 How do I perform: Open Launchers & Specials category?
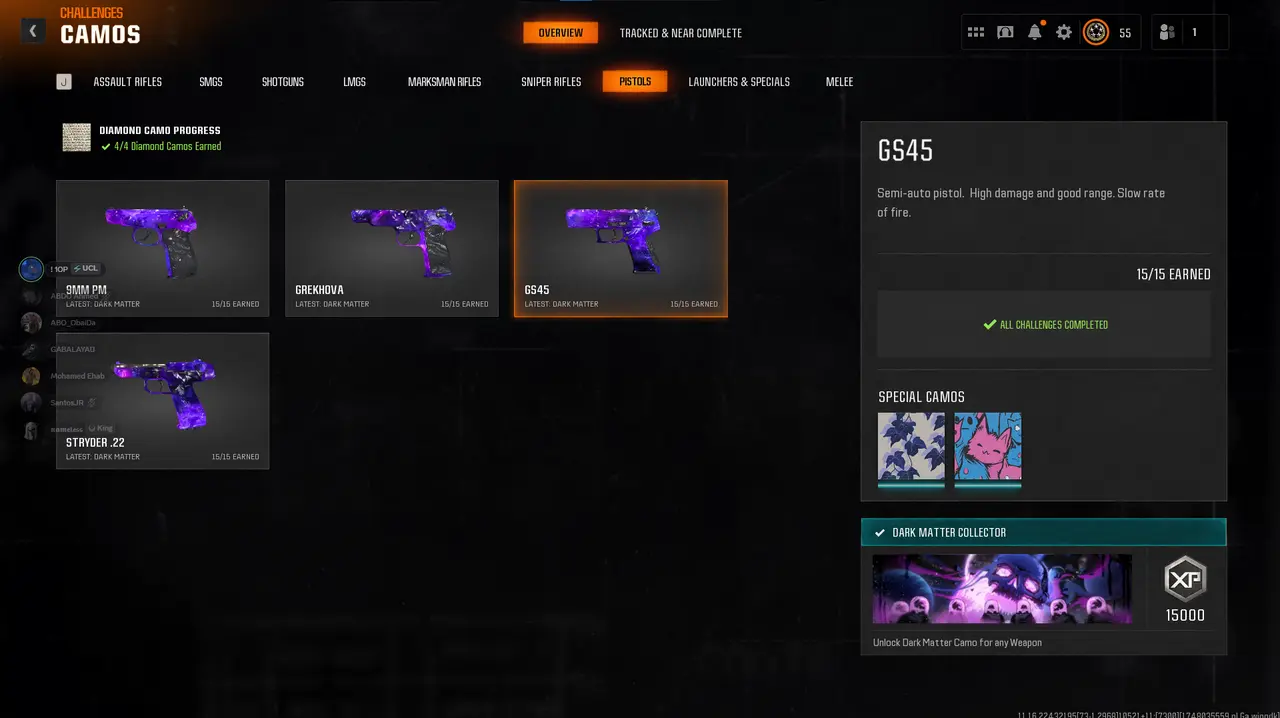pos(739,82)
